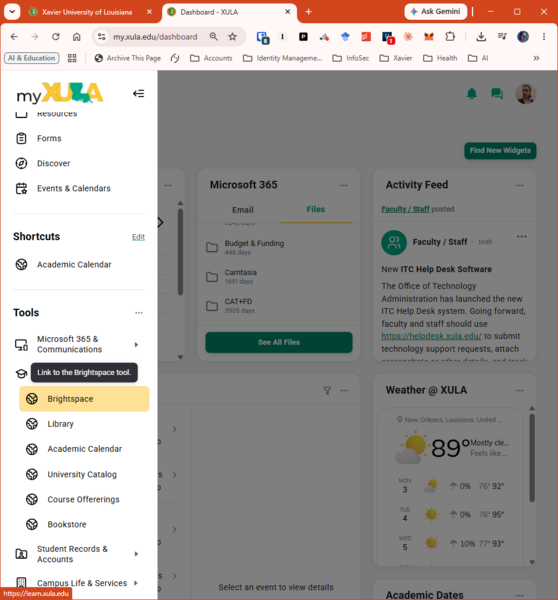
Task: Open notifications bell icon
Action: point(472,93)
